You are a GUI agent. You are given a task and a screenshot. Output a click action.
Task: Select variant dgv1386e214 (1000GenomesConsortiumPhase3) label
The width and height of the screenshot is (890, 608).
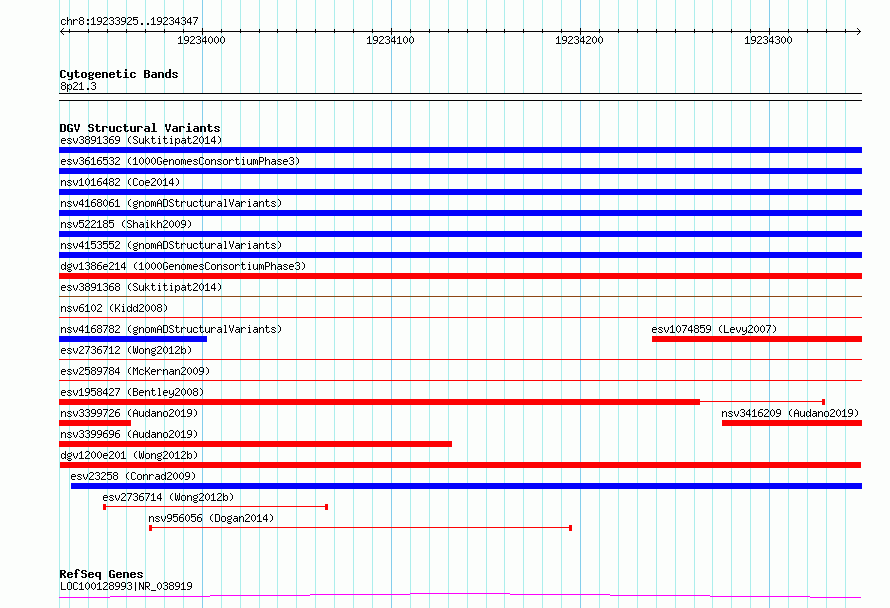tap(183, 266)
